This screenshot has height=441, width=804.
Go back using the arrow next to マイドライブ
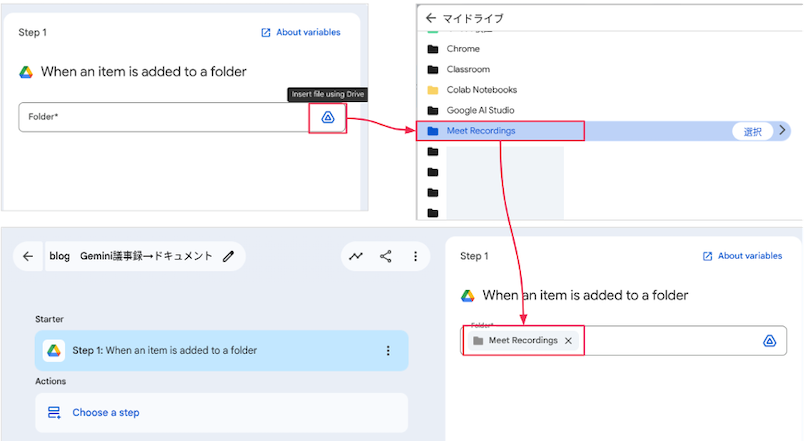click(x=431, y=18)
